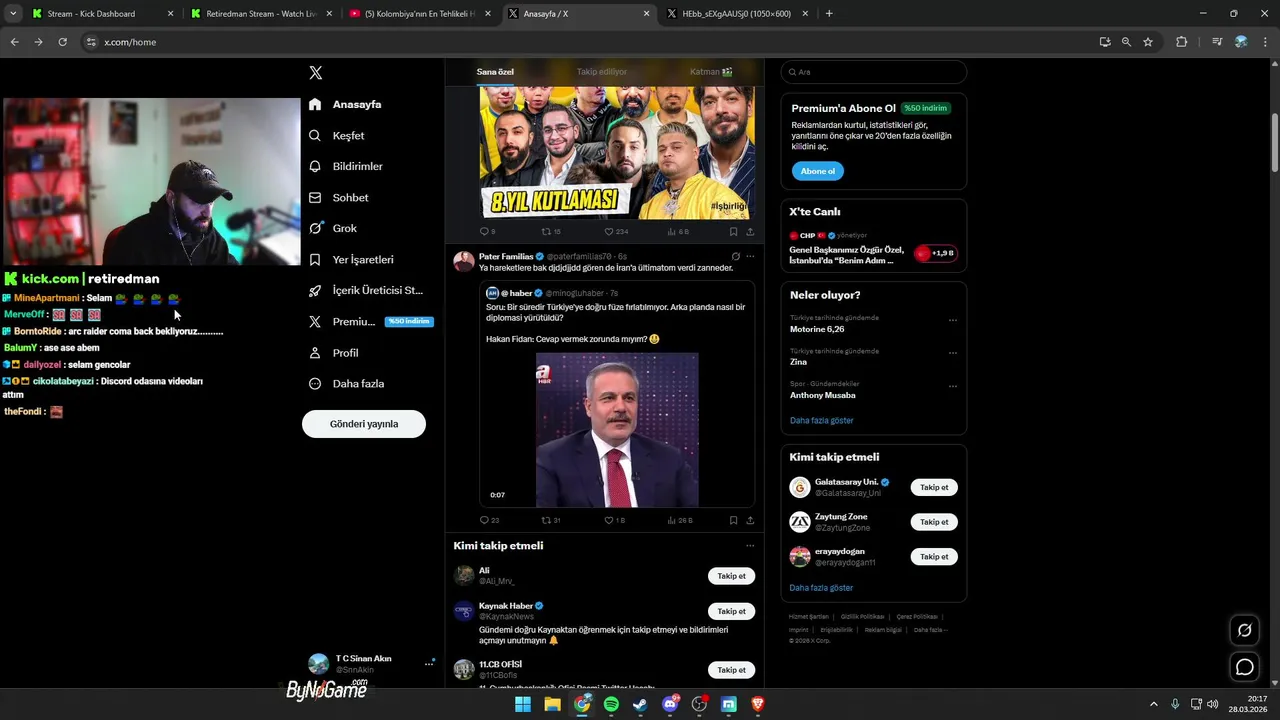This screenshot has width=1280, height=720.
Task: Open options for Motorine 6,26 trend
Action: tap(953, 321)
